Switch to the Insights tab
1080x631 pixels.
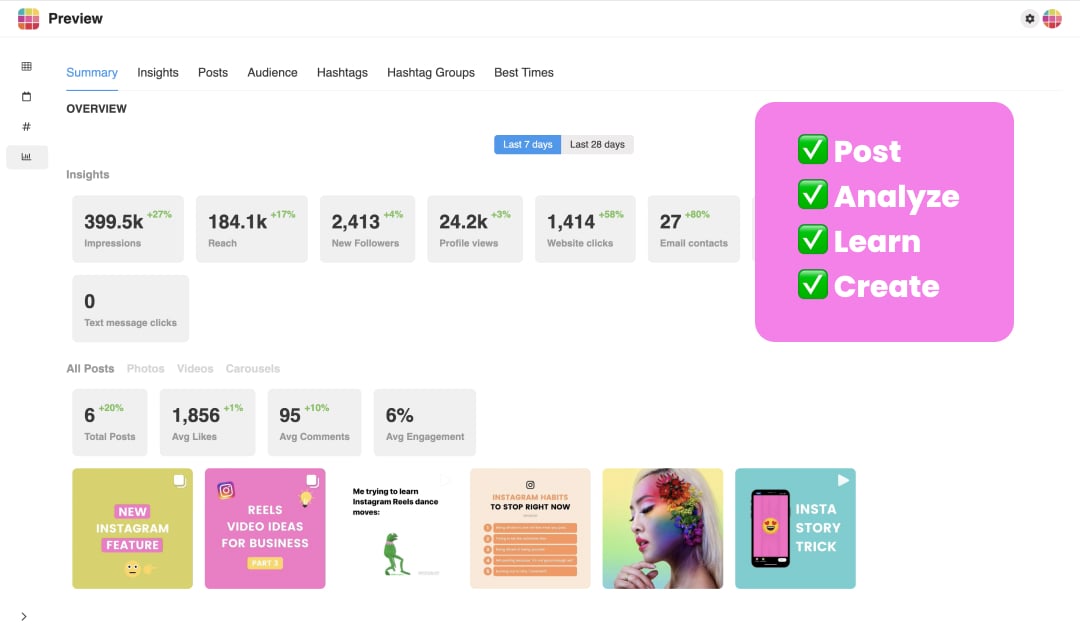pyautogui.click(x=158, y=72)
